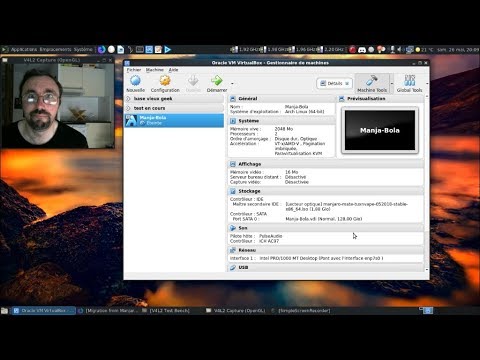Start the VM with Démarrer arrow
The image size is (480, 360).
coord(217,81)
